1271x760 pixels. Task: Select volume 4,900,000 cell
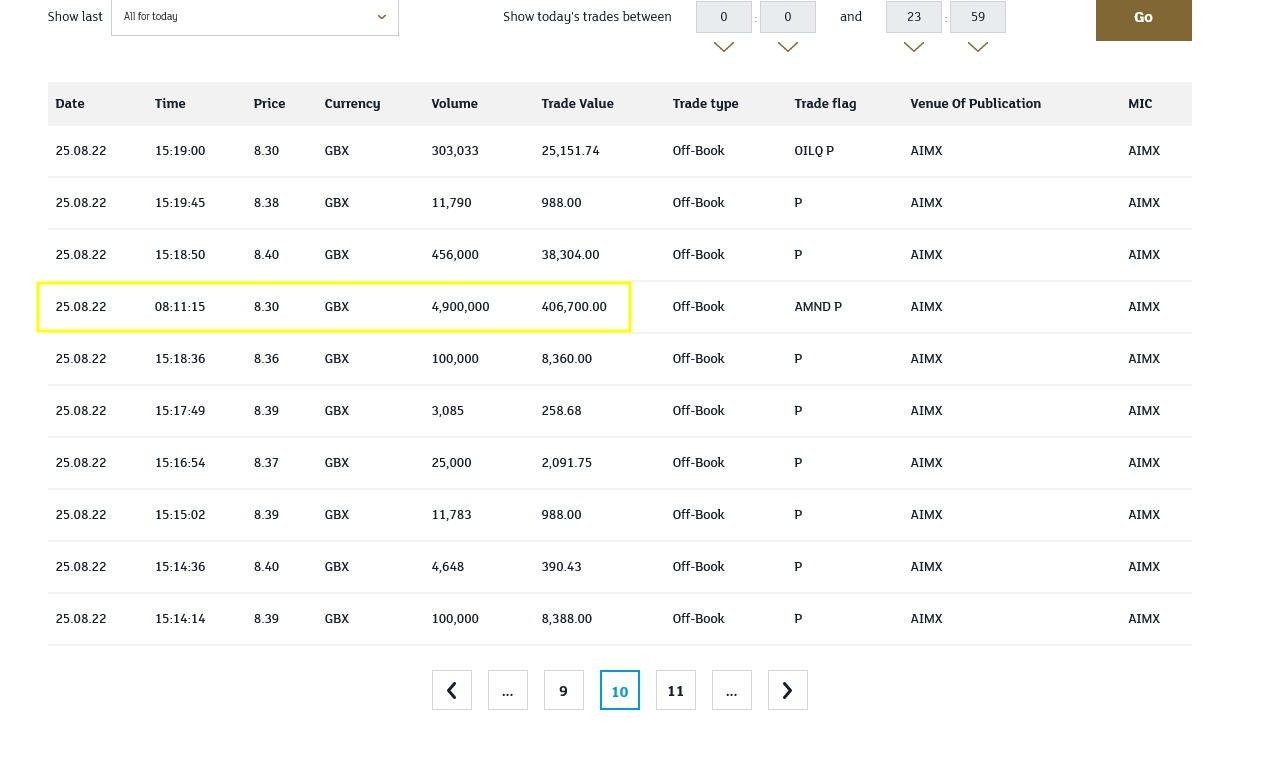[460, 307]
